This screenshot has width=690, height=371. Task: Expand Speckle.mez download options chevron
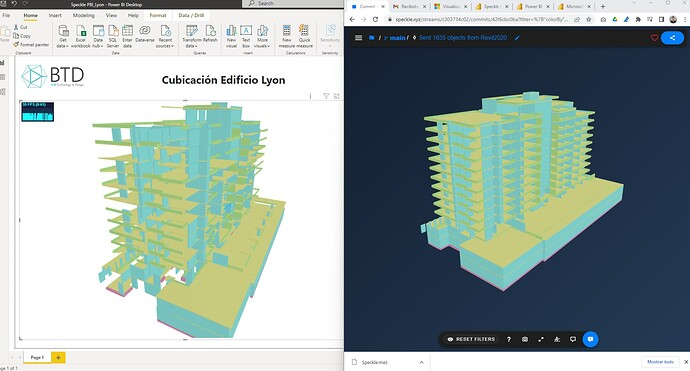[421, 362]
